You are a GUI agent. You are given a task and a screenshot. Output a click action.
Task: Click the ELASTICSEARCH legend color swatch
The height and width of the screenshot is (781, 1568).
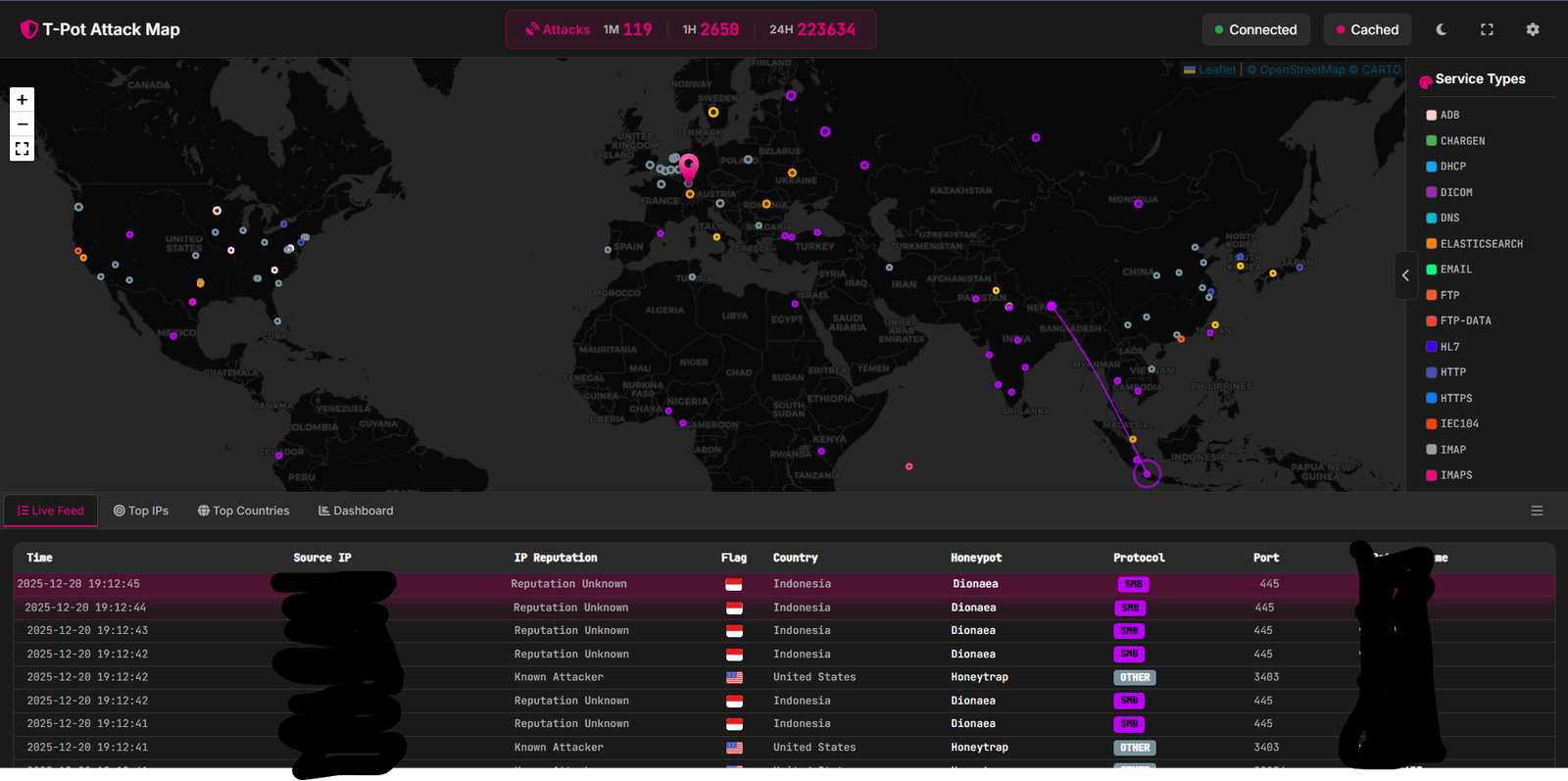coord(1431,244)
